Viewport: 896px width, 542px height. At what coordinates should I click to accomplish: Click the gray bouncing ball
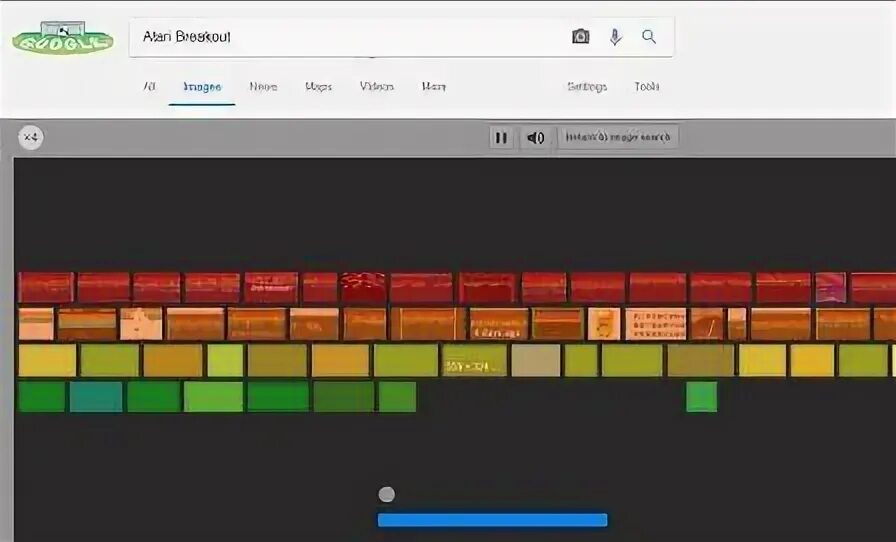pyautogui.click(x=387, y=494)
